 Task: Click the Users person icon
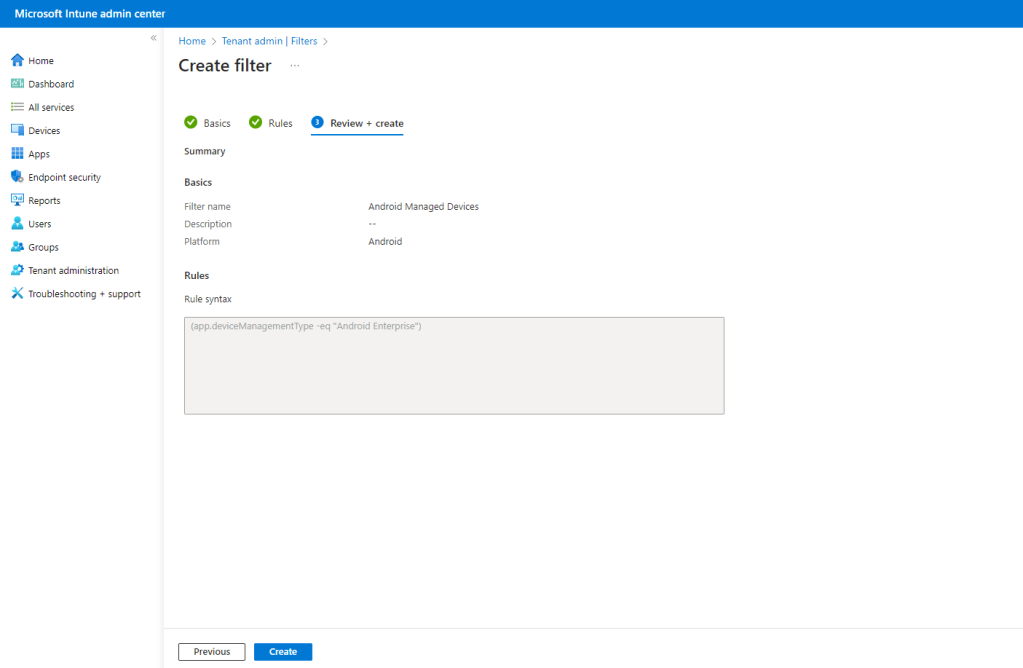[x=17, y=224]
